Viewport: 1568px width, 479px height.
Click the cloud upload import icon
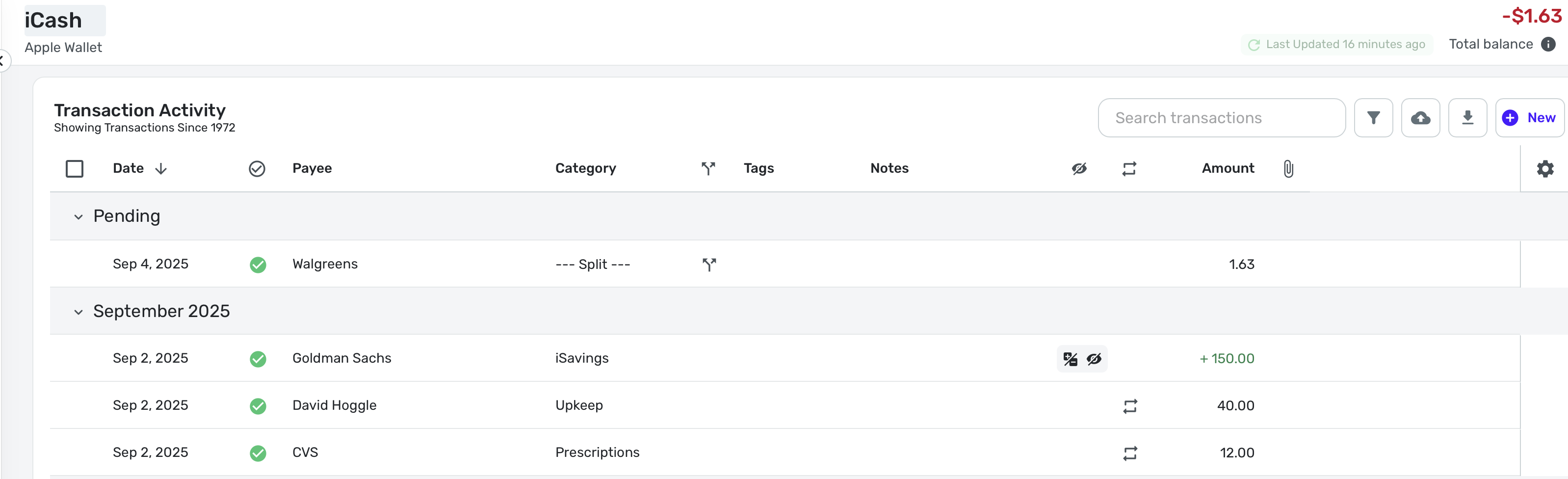1420,118
